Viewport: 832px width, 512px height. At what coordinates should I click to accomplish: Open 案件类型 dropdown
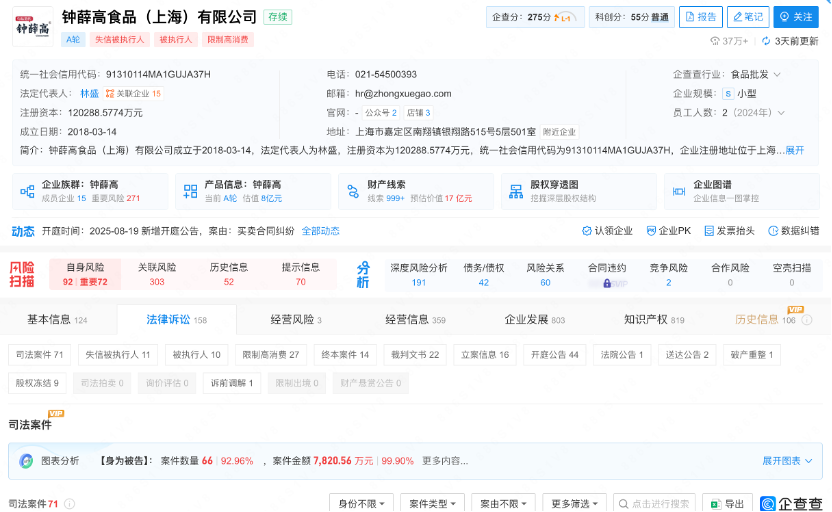pyautogui.click(x=432, y=504)
